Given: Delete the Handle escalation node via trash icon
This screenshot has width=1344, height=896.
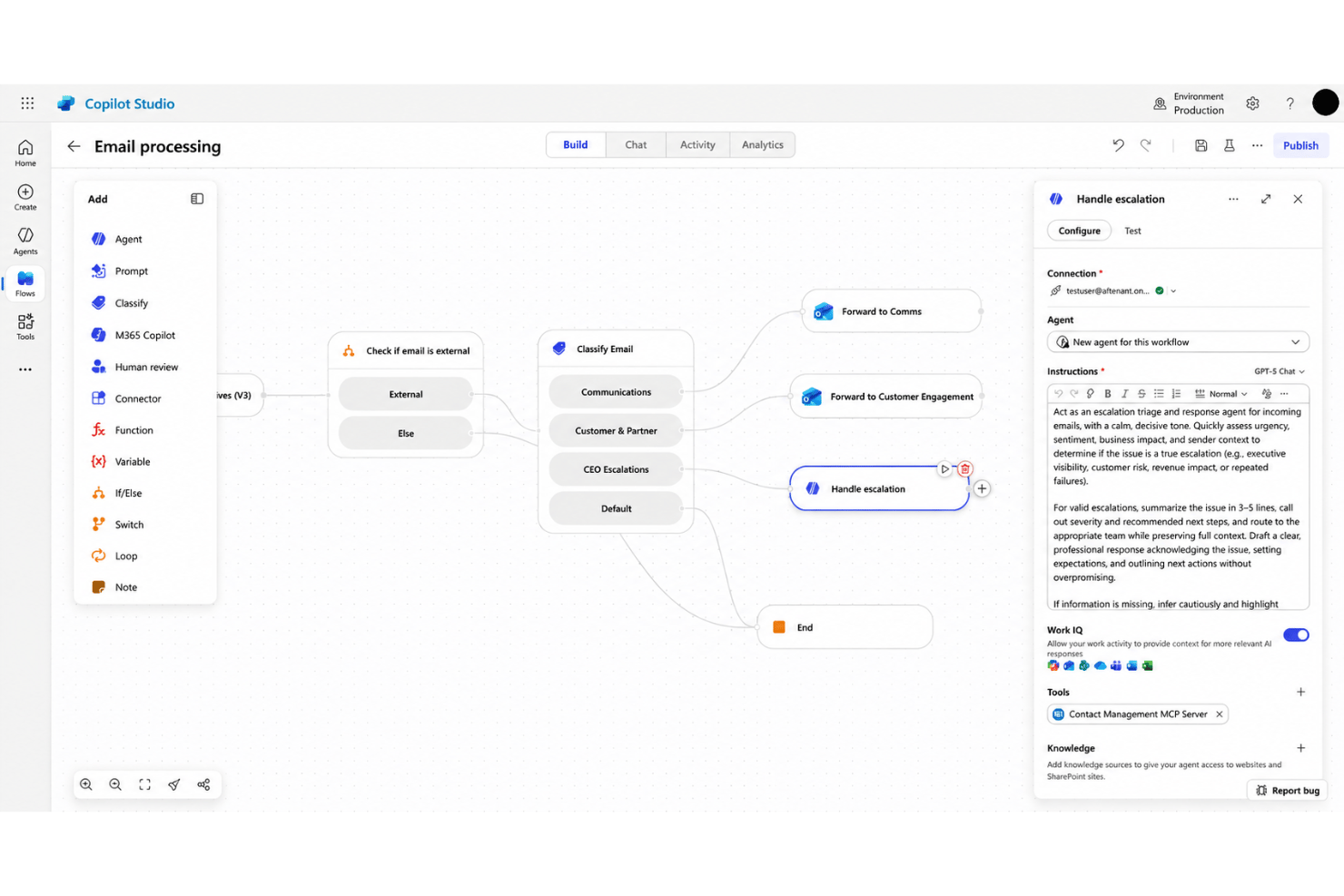Looking at the screenshot, I should pos(964,469).
